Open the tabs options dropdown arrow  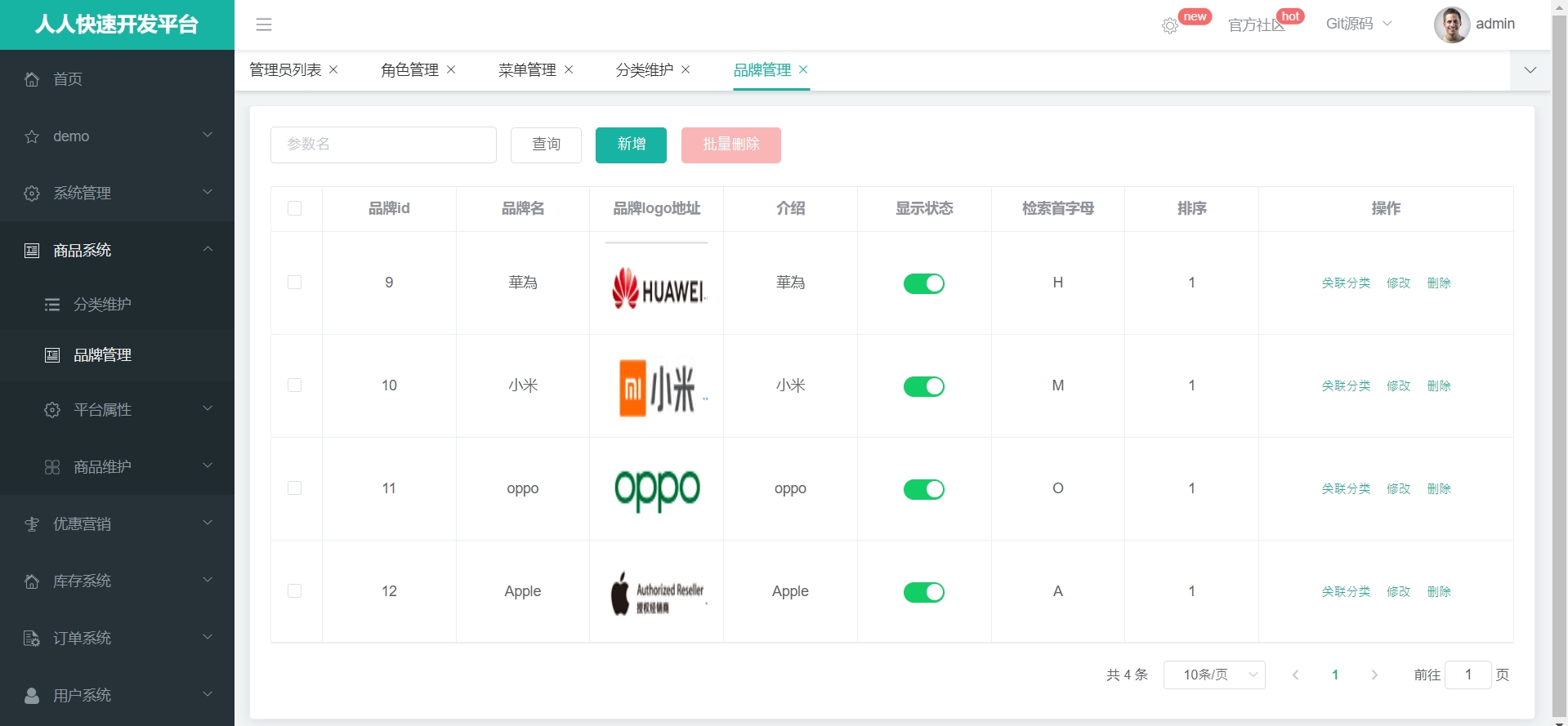coord(1530,70)
